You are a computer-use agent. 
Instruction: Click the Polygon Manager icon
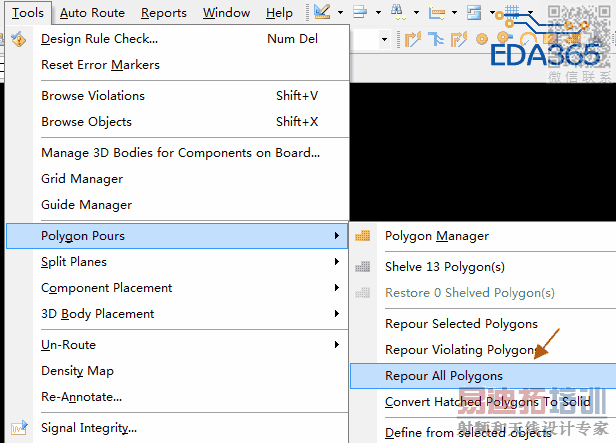(362, 236)
